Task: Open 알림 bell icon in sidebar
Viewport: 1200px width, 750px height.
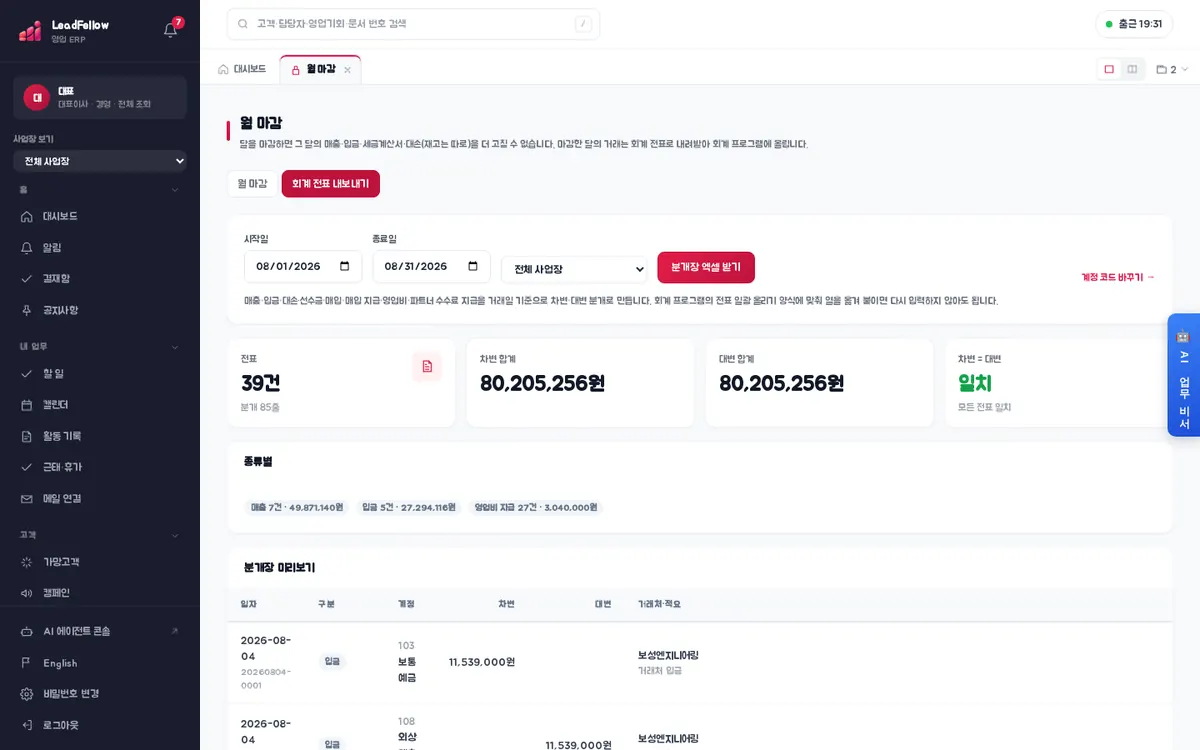Action: 27,247
